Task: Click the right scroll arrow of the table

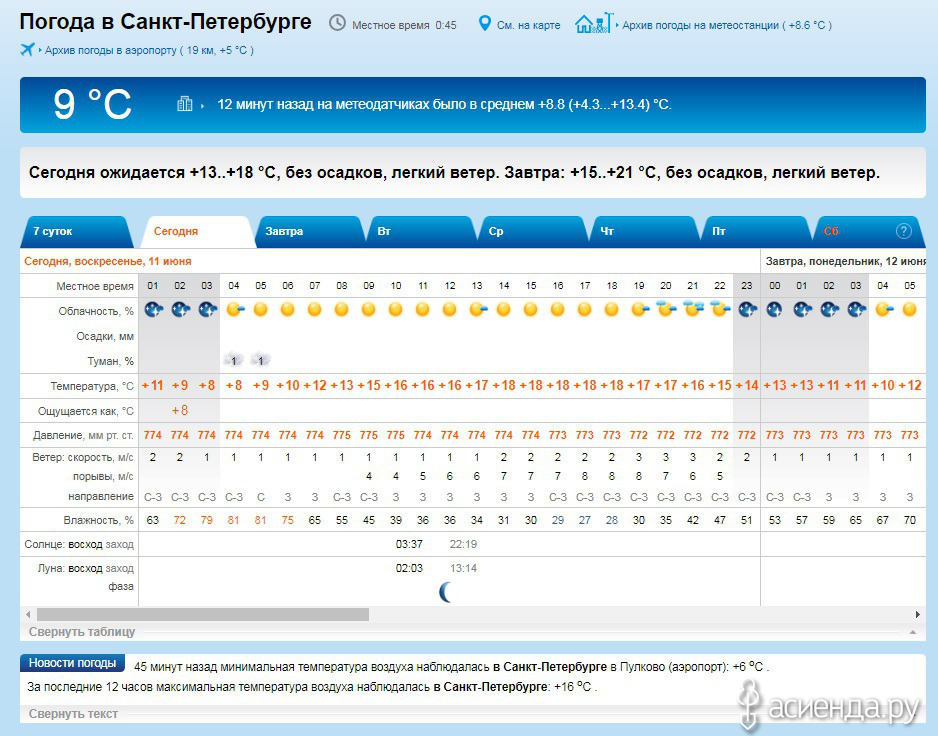Action: 918,614
